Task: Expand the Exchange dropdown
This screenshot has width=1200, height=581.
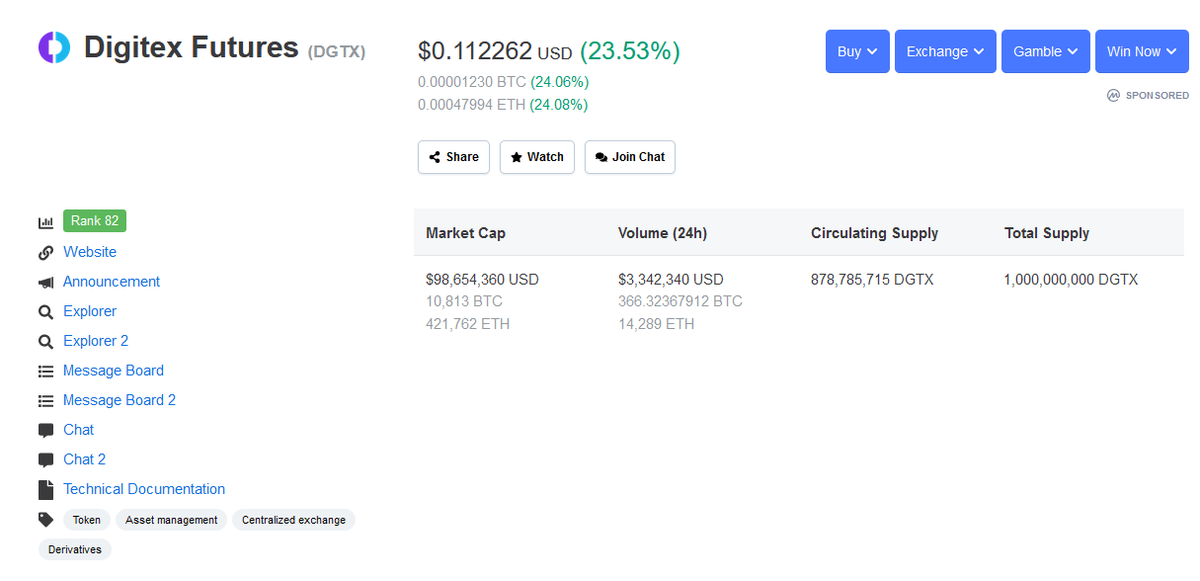Action: [944, 51]
